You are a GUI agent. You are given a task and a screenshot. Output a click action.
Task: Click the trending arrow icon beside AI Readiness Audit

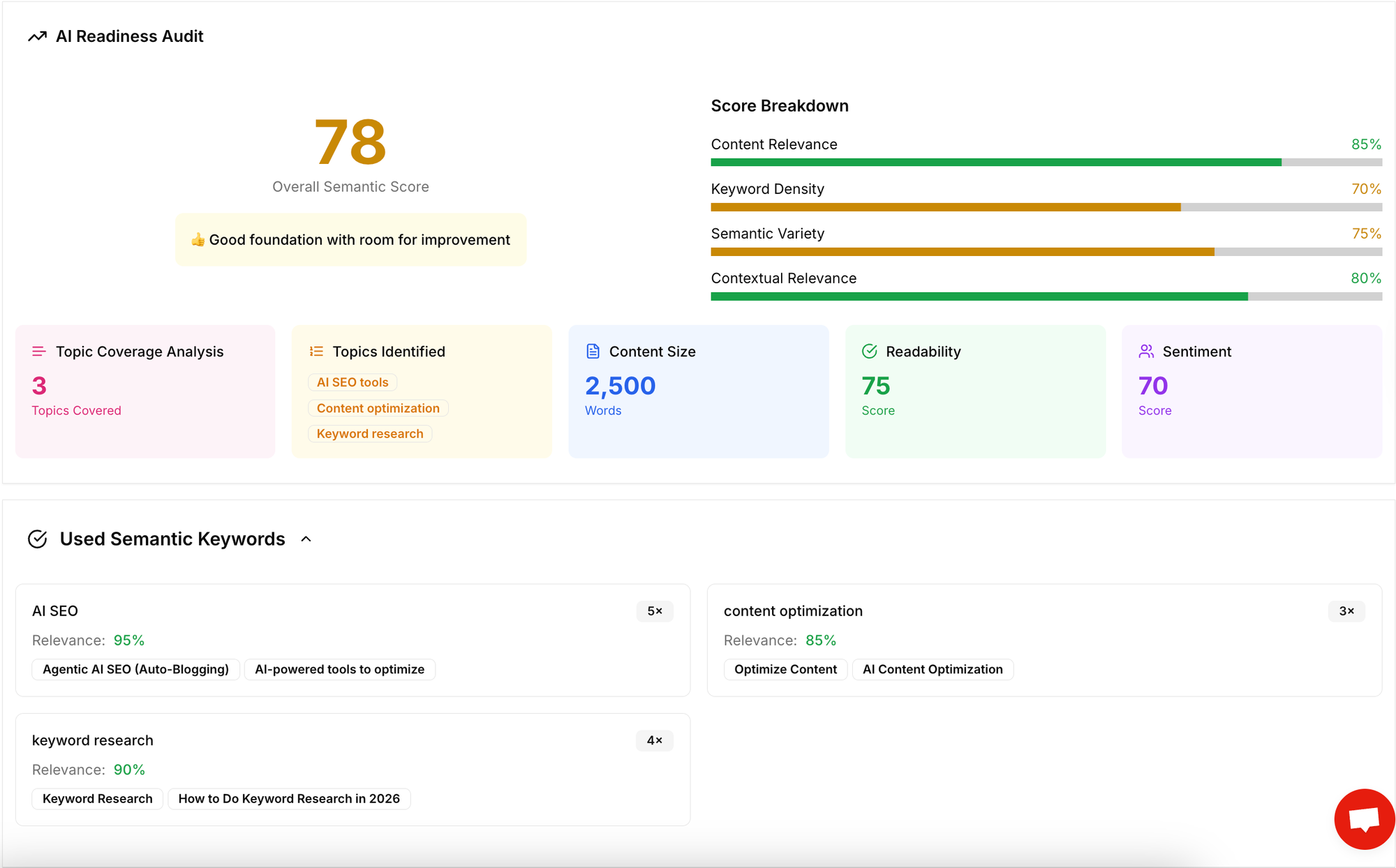(37, 36)
